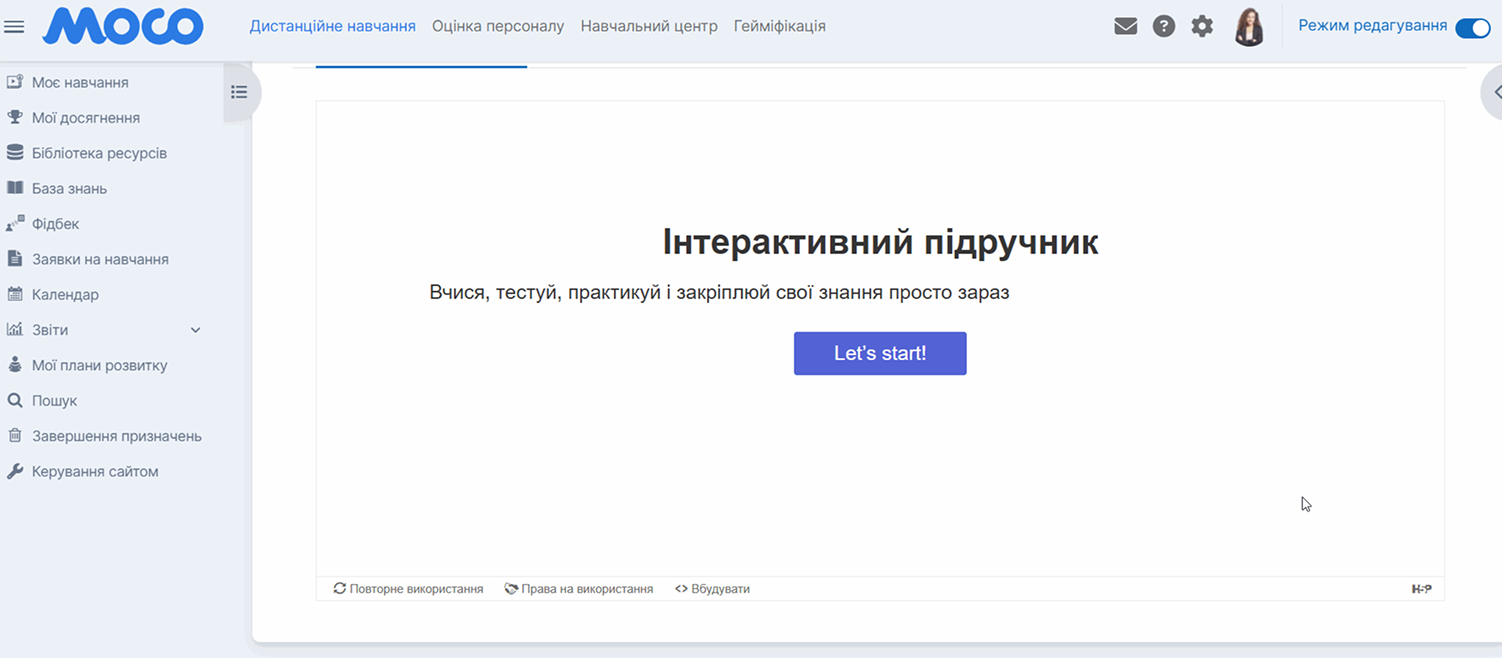Open the Дистанційне навчання menu item
This screenshot has width=1502, height=658.
click(332, 26)
